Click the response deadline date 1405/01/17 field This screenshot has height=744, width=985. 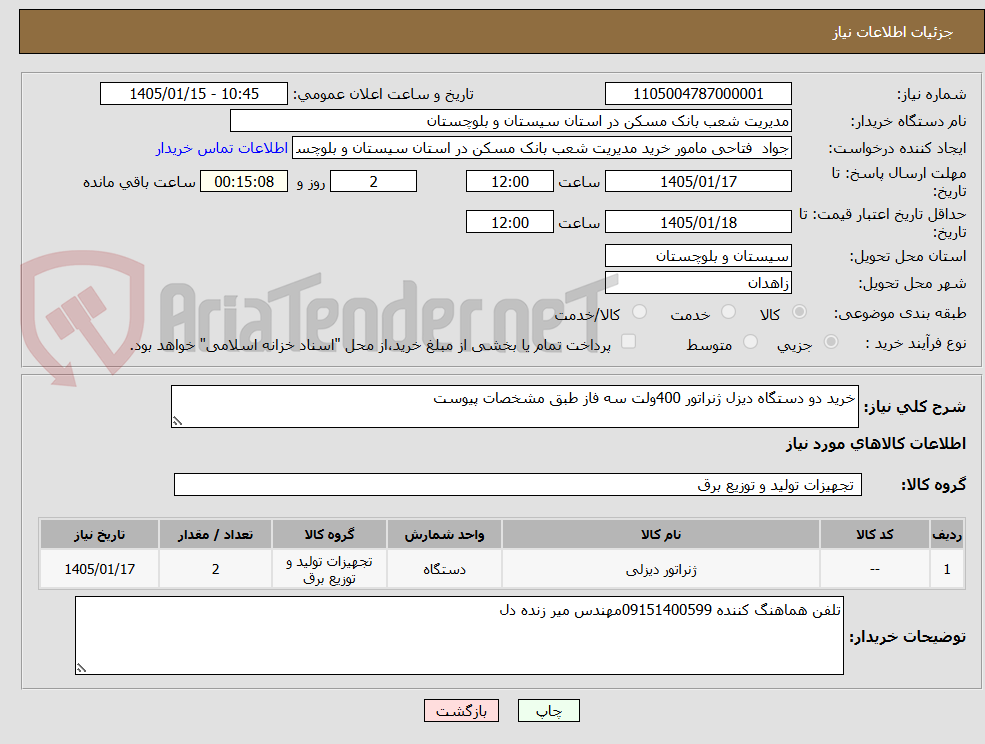tap(698, 182)
